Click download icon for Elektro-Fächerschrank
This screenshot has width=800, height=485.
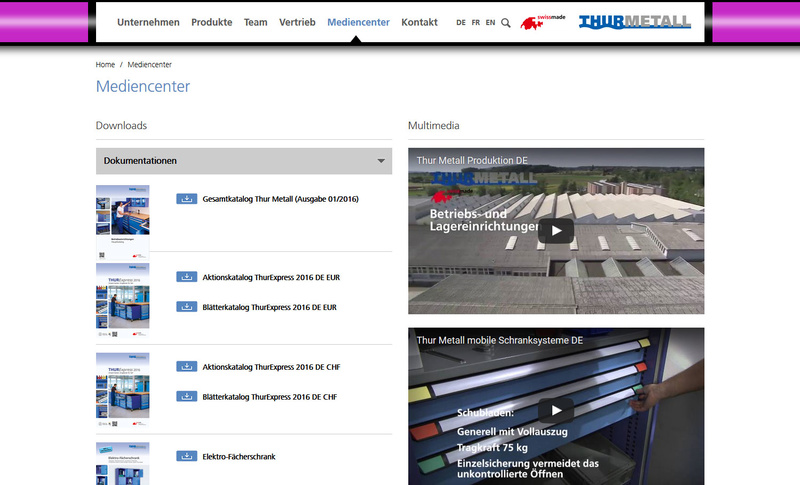click(x=186, y=456)
